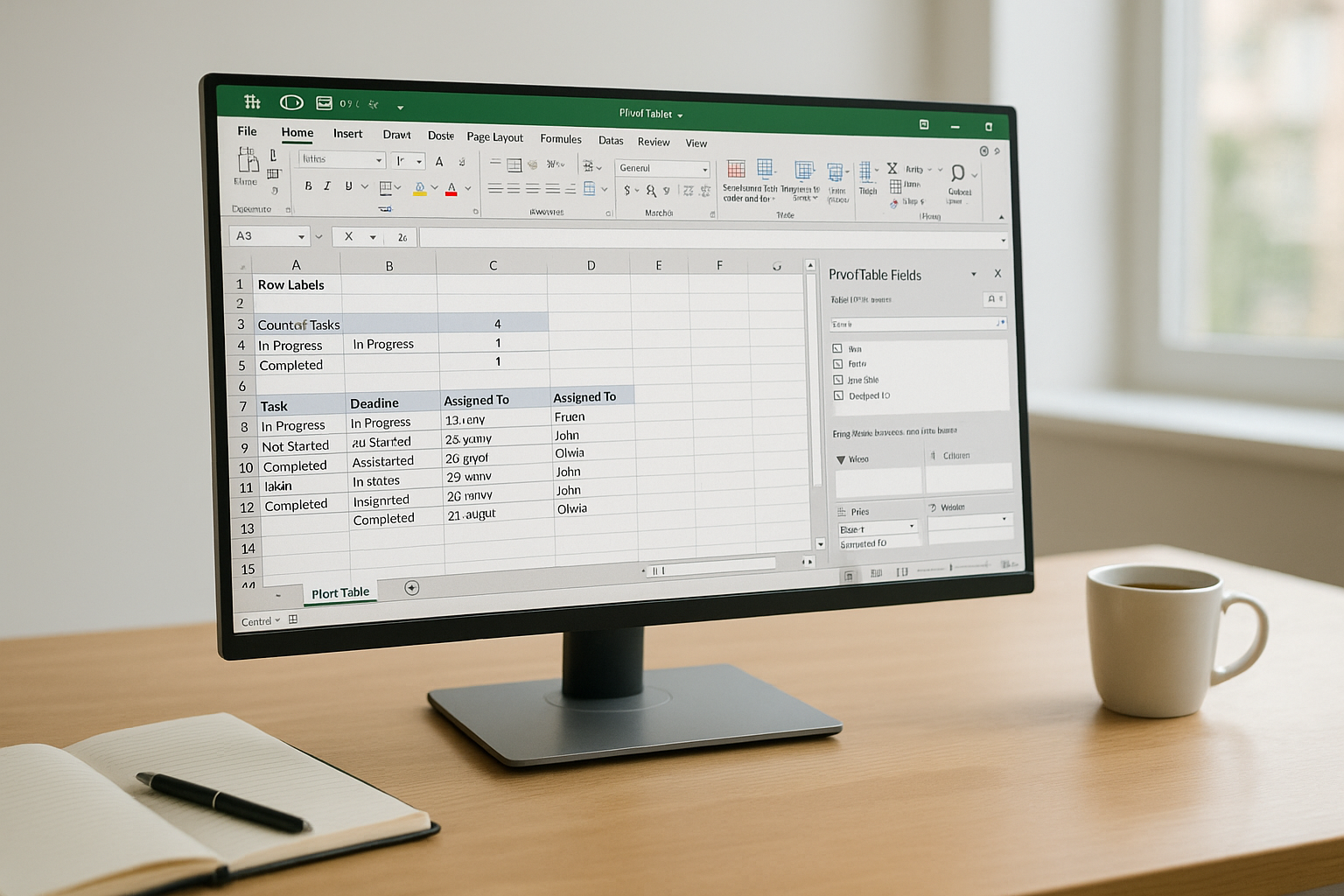This screenshot has width=1344, height=896.
Task: Click the cell borders icon
Action: [386, 187]
